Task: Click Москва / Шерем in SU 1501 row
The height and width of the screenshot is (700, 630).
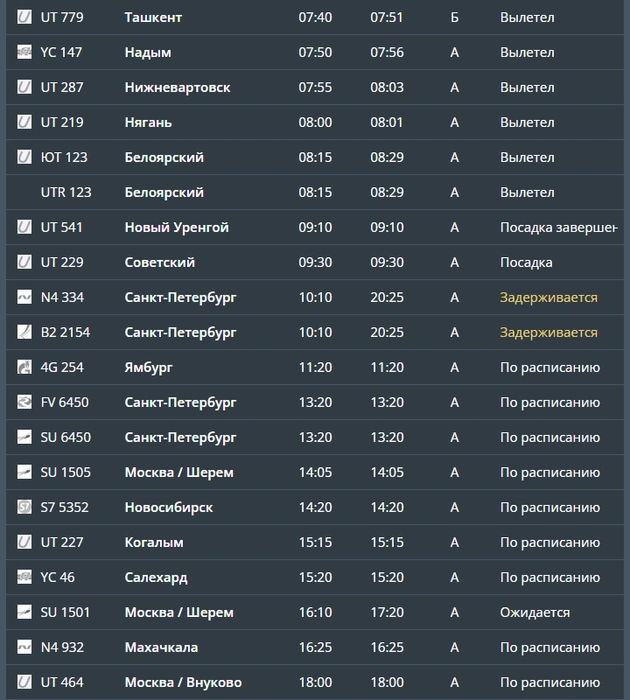Action: [x=179, y=612]
